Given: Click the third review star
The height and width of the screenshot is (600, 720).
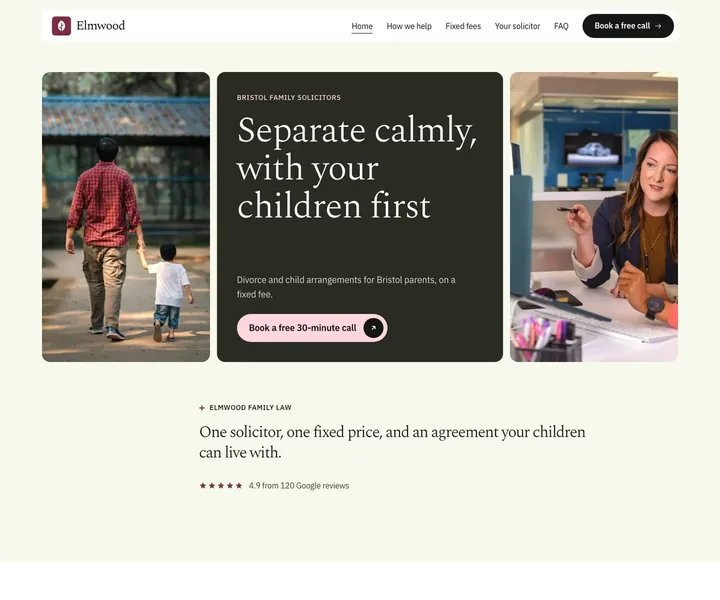Looking at the screenshot, I should (221, 485).
